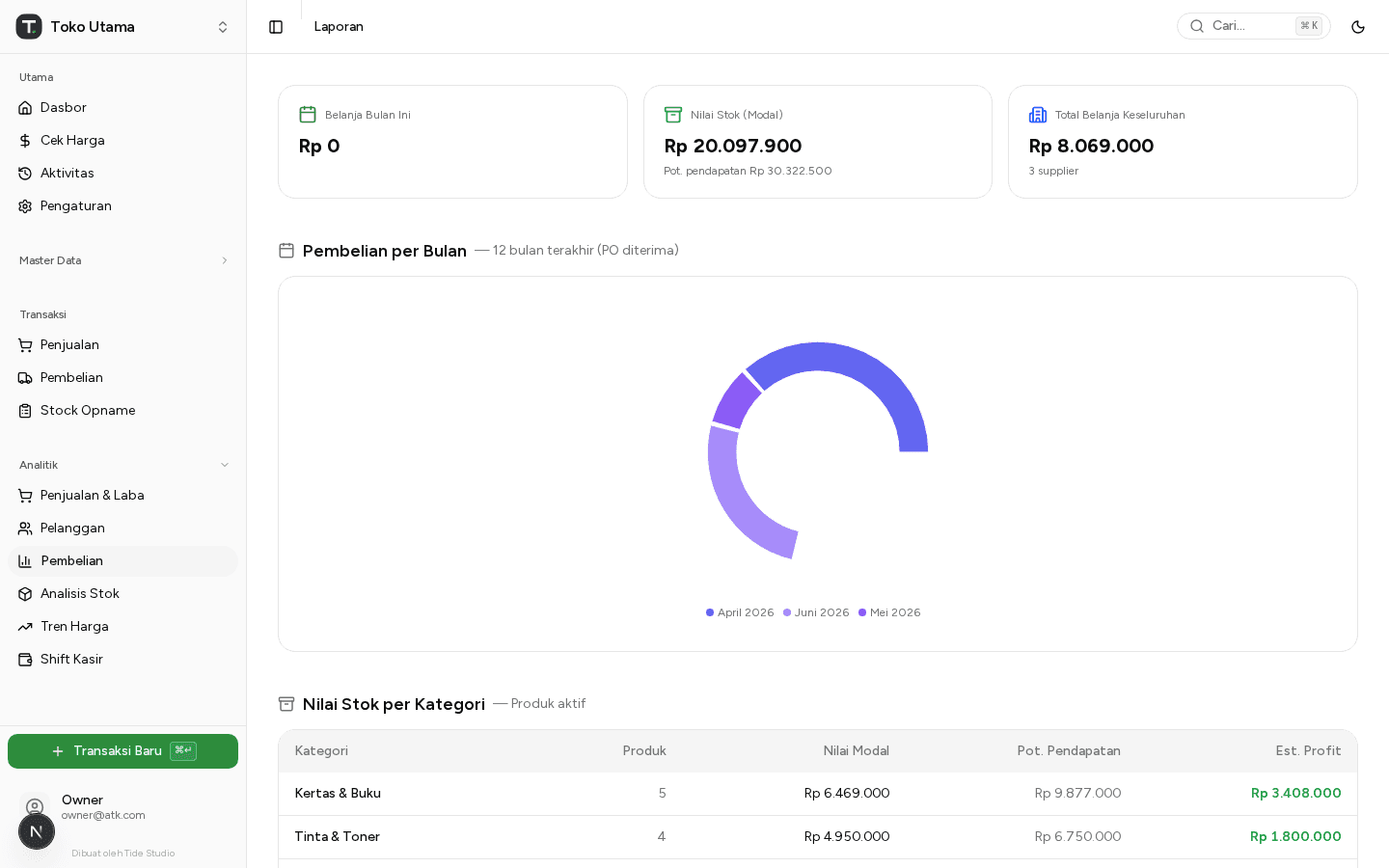Click the Kategori column header

tap(321, 751)
